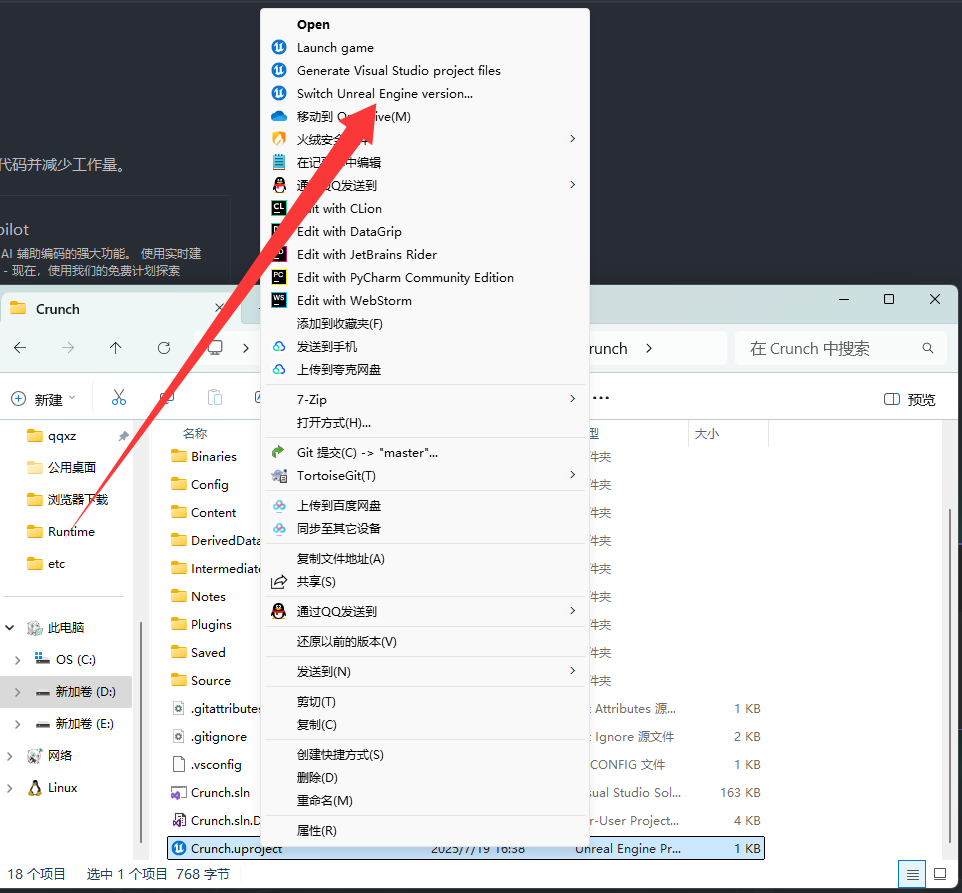Screen dimensions: 962x893
Task: Choose 重命名(M) in the context menu
Action: point(325,801)
